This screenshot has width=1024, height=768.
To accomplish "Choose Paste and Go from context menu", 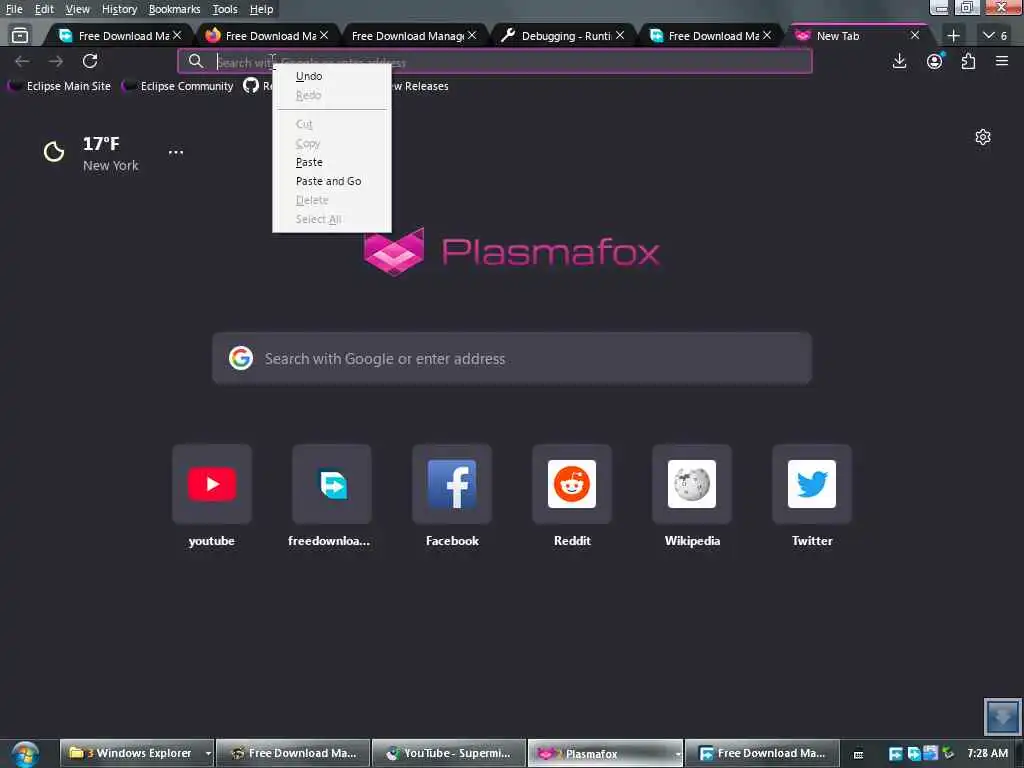I will click(332, 181).
